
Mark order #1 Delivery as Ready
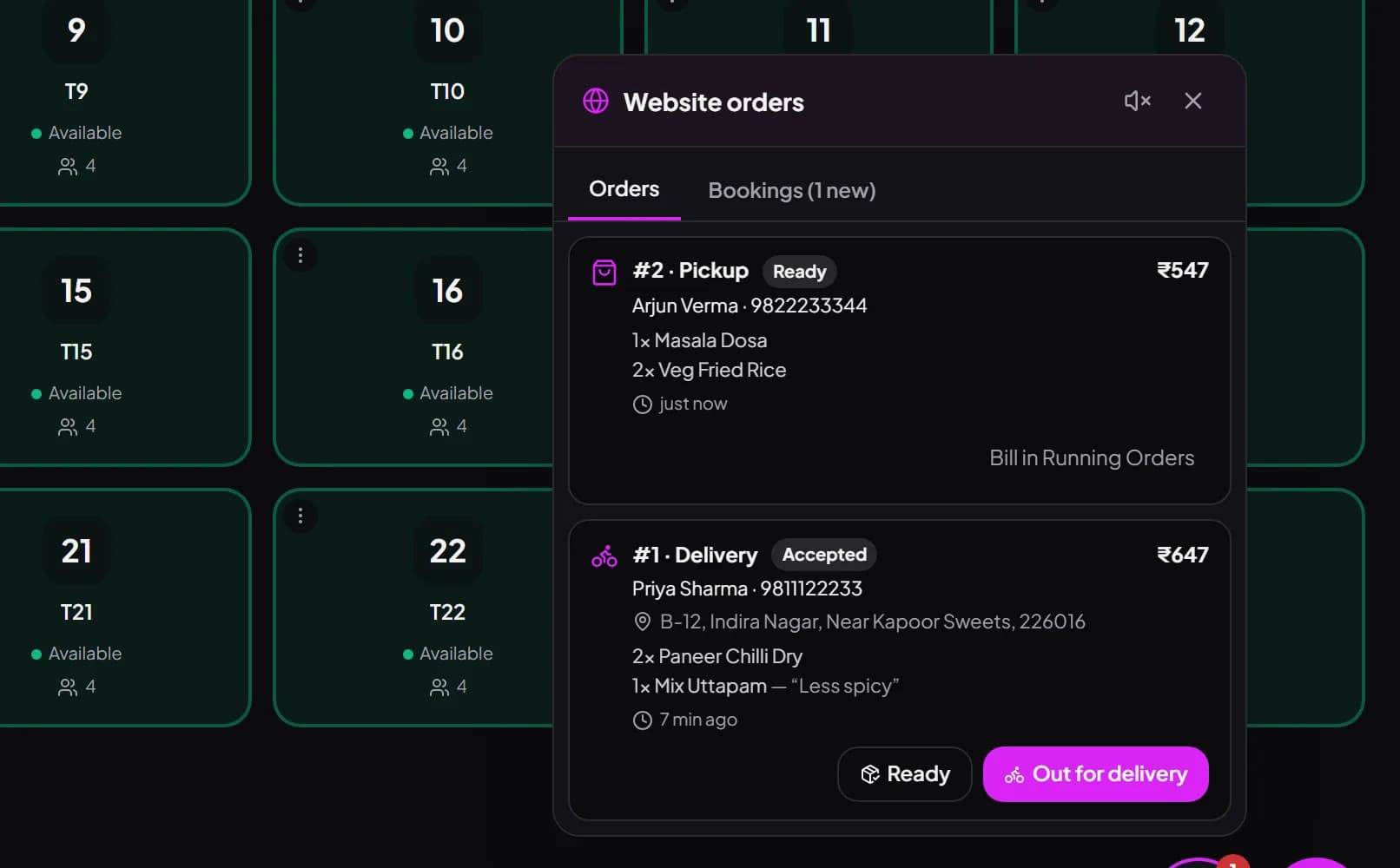tap(904, 773)
